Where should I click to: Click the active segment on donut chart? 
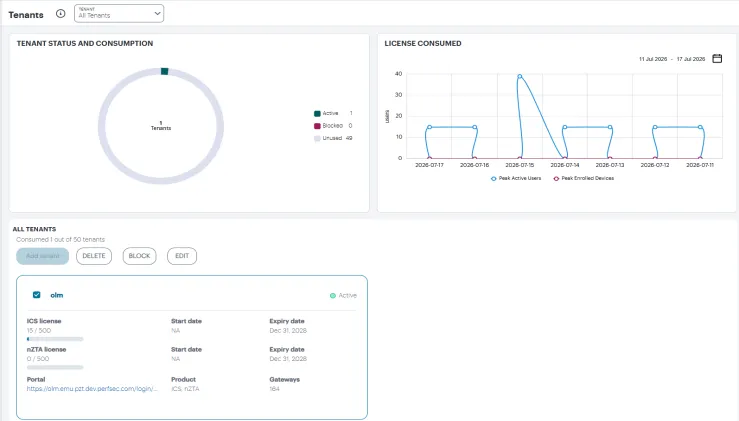click(164, 71)
